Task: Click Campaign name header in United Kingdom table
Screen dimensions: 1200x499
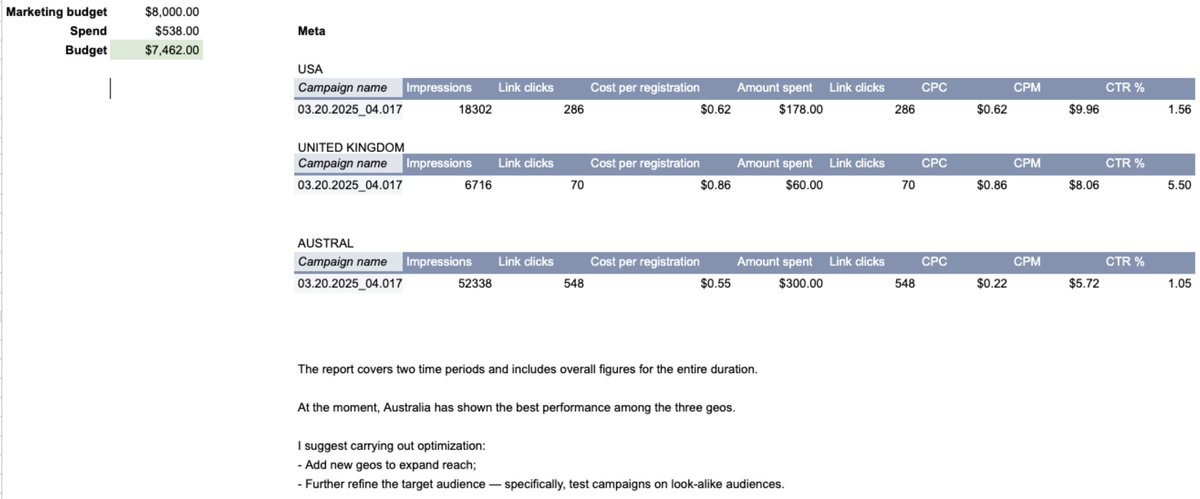Action: (x=349, y=163)
